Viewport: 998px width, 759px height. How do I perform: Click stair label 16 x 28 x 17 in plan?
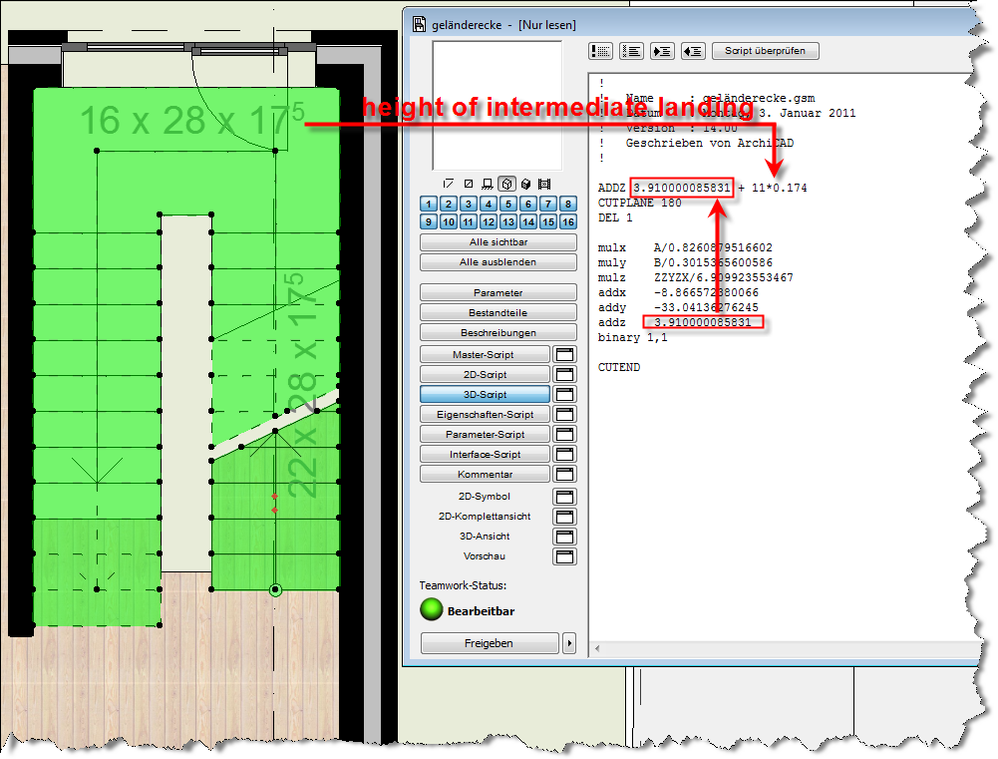(x=192, y=119)
